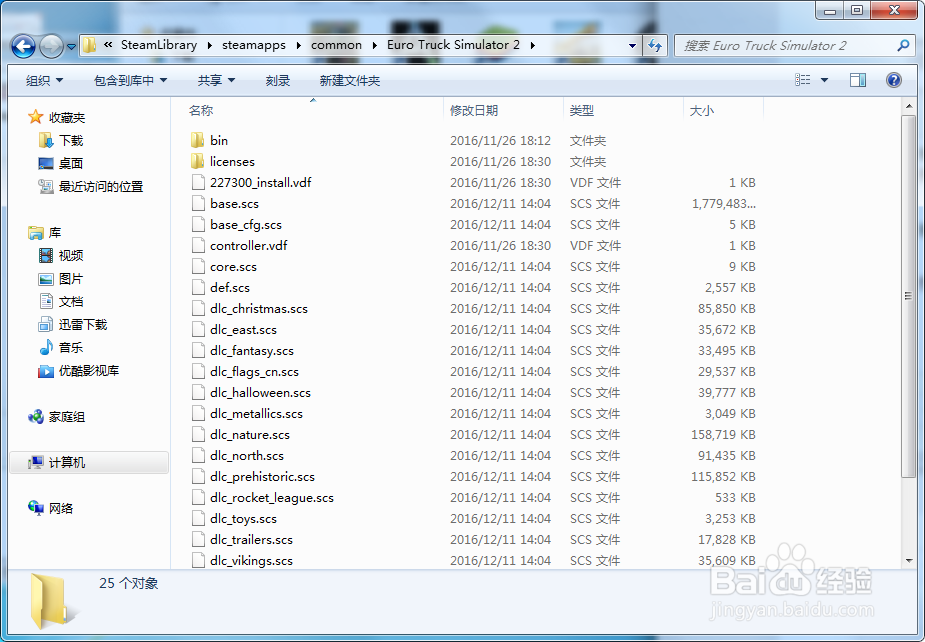Select the dlc_halloween.scs file icon

tap(198, 392)
